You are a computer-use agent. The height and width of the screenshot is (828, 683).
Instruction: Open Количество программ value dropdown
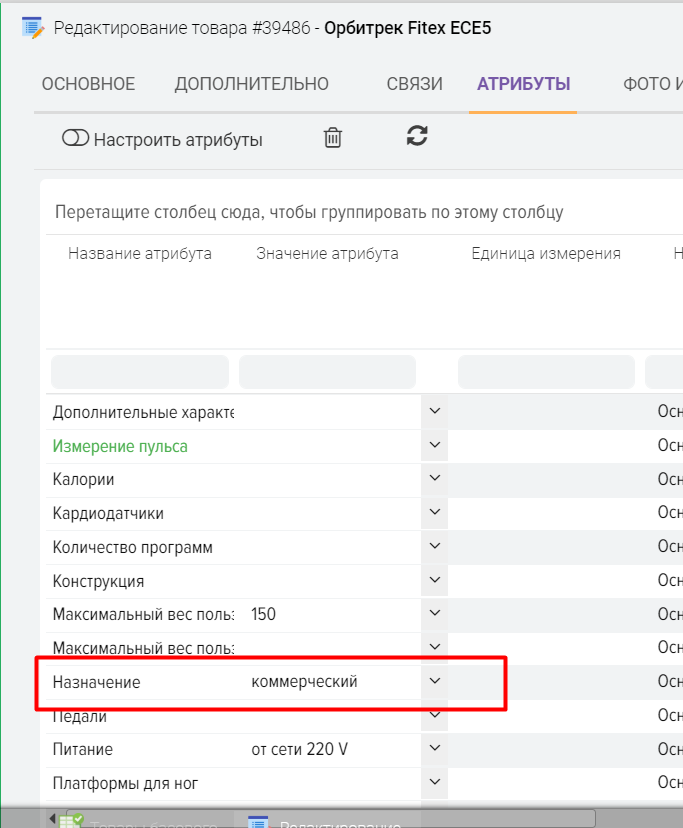(435, 546)
